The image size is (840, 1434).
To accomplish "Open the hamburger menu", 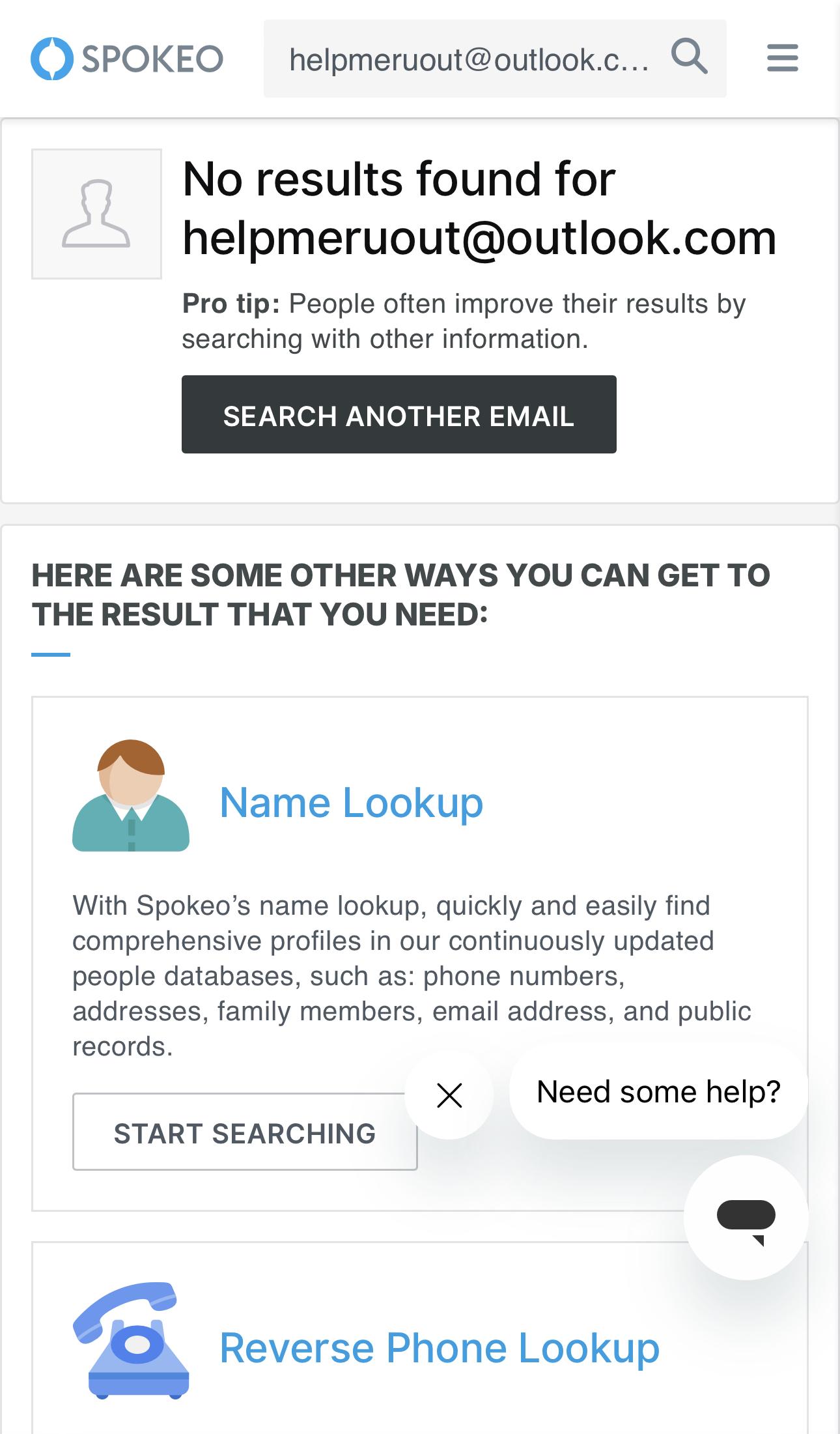I will tap(782, 58).
